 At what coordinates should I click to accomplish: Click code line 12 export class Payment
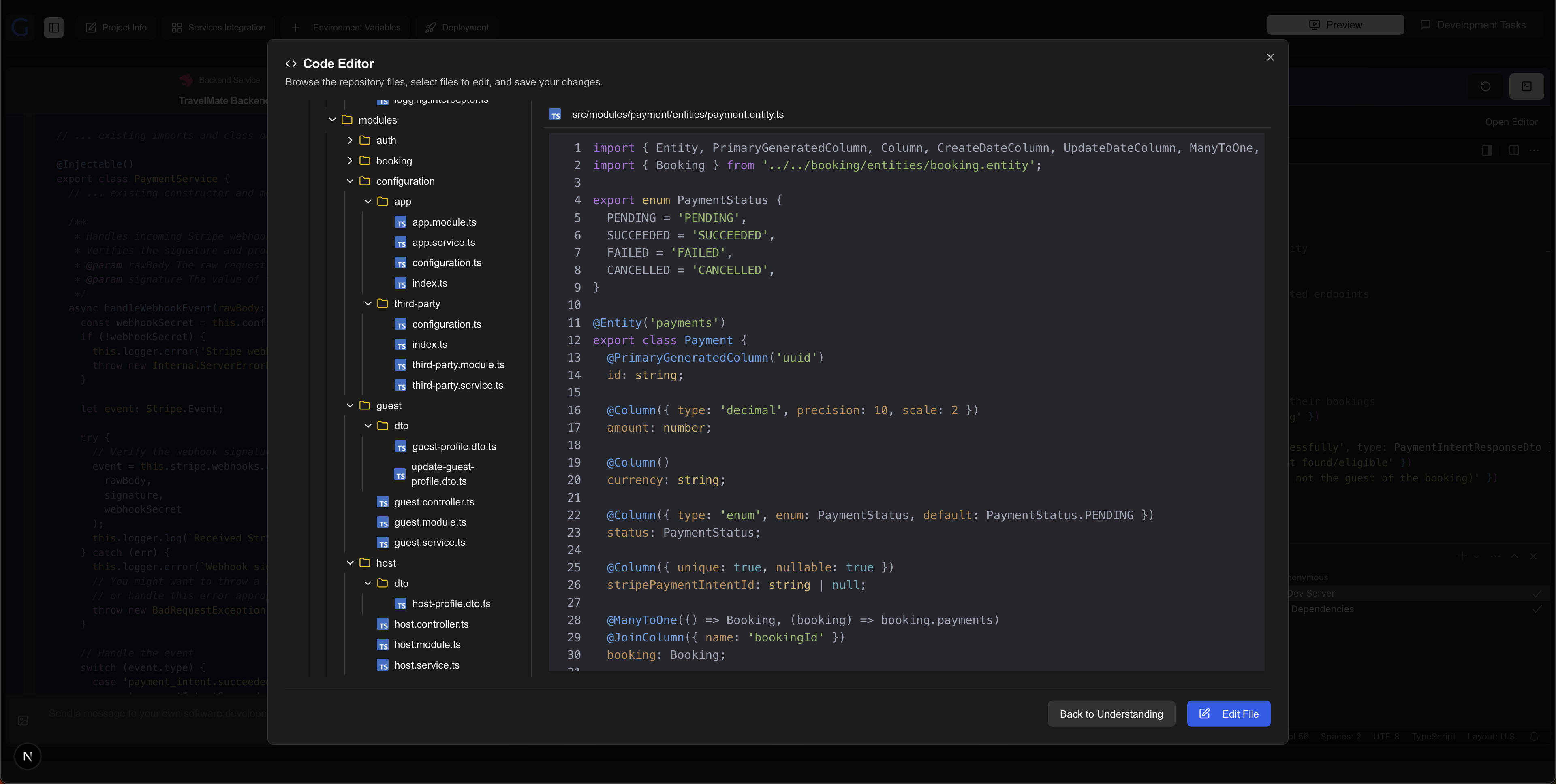[x=670, y=340]
